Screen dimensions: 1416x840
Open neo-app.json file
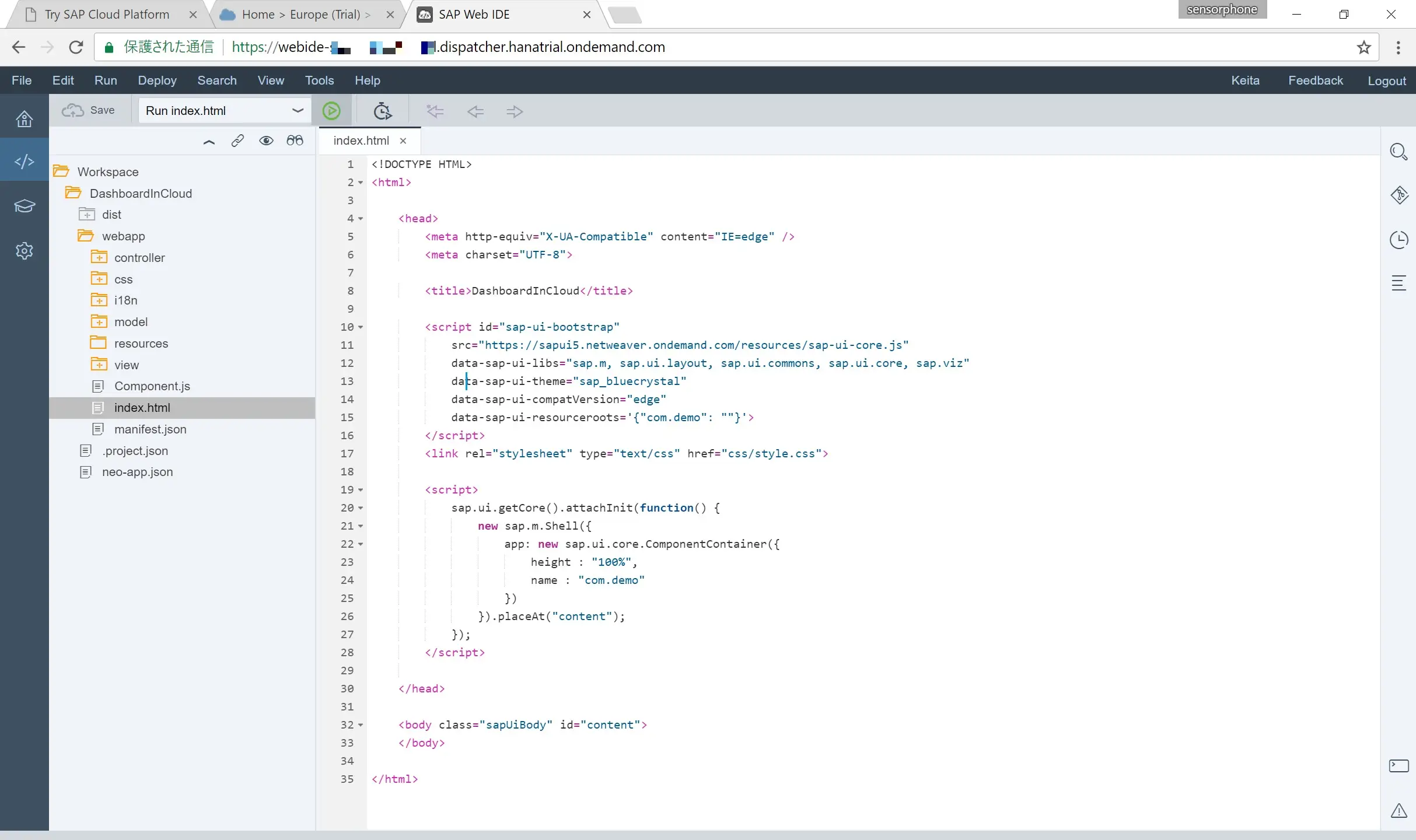[x=137, y=471]
